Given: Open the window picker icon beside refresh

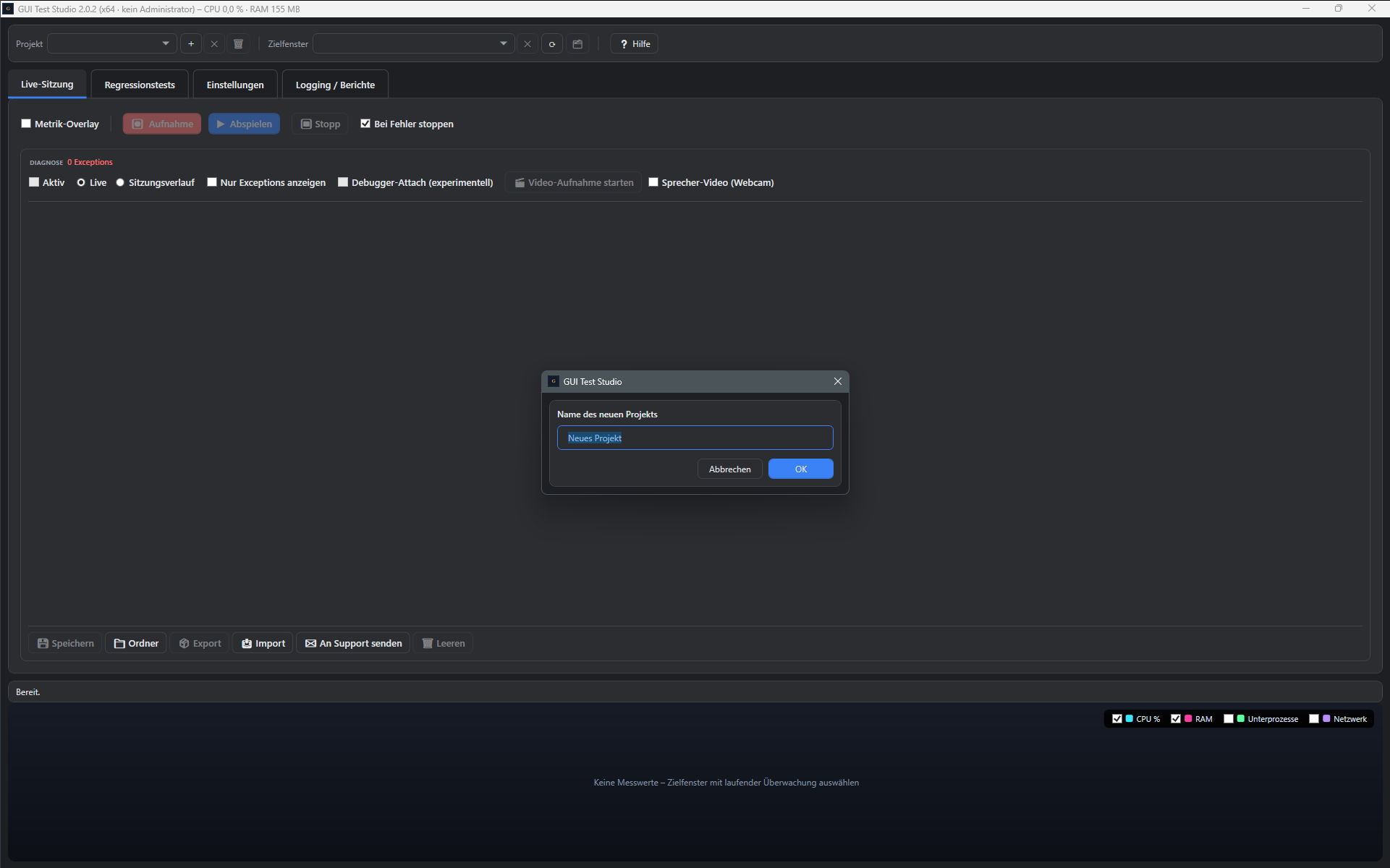Looking at the screenshot, I should tap(577, 44).
